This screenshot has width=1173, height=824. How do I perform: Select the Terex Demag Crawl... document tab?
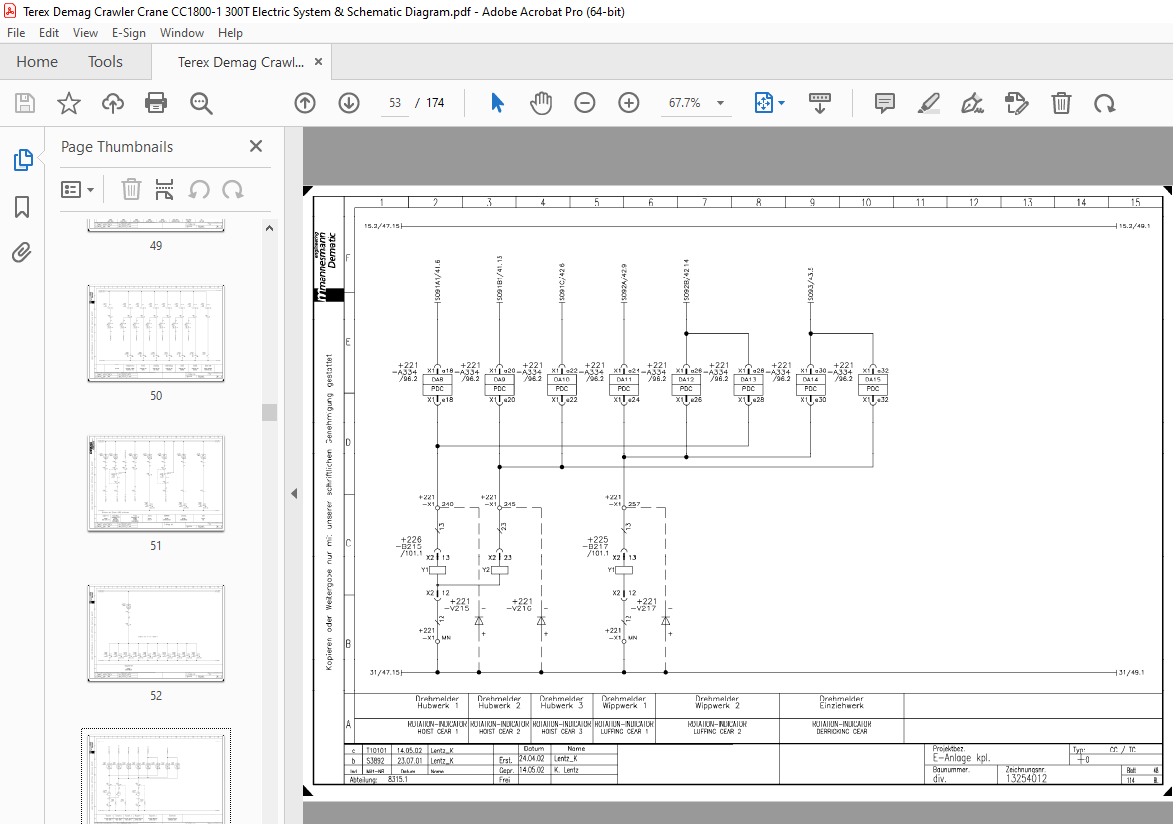click(240, 62)
